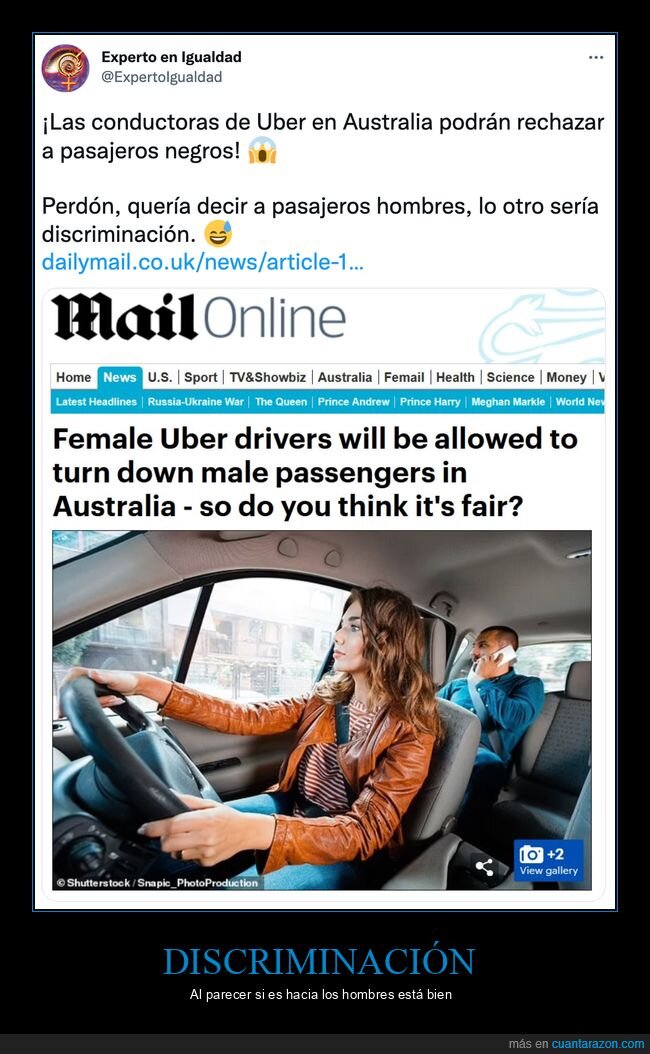Click the sweating smile emoji in the tweet
Image resolution: width=650 pixels, height=1054 pixels.
pyautogui.click(x=218, y=234)
